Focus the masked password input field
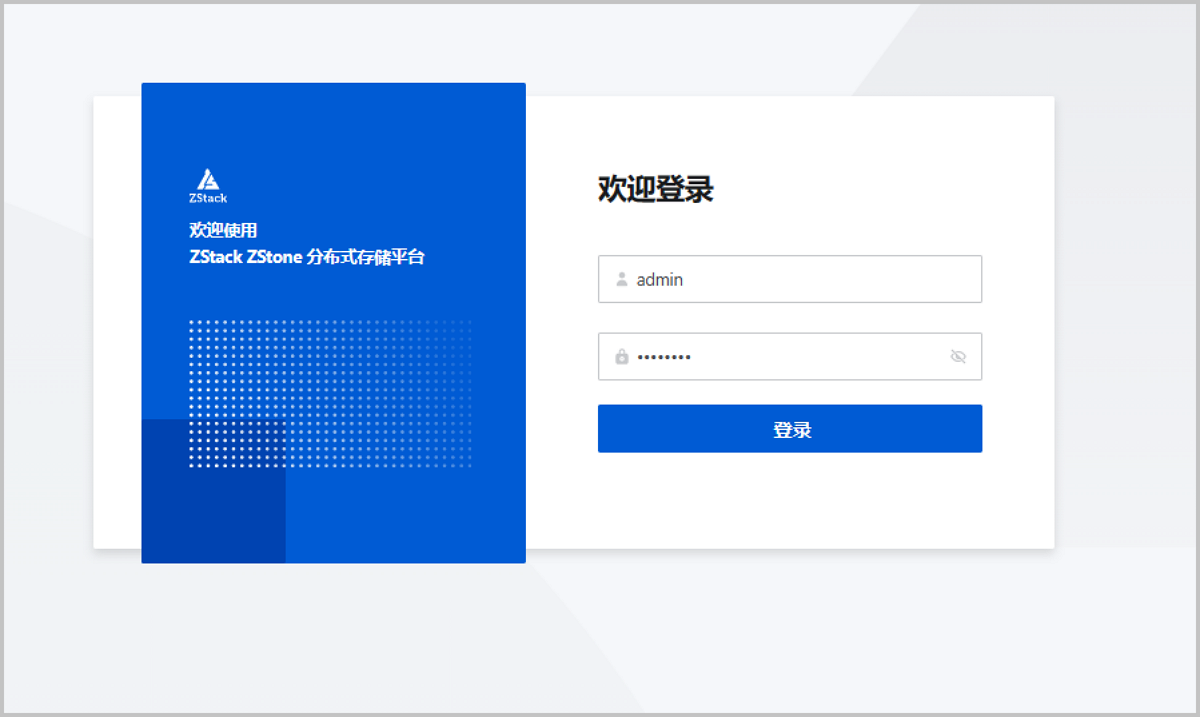 tap(790, 356)
